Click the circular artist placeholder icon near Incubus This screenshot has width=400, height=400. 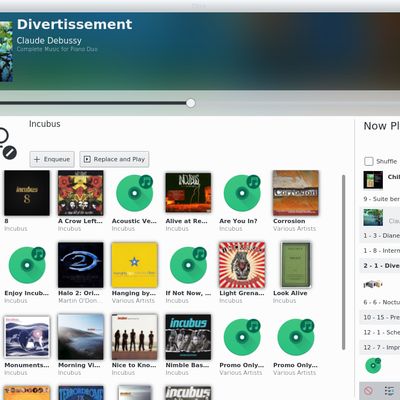tap(3, 136)
